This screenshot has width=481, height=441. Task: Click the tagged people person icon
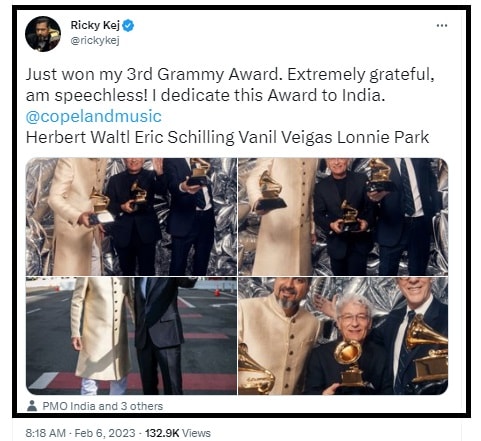[32, 406]
